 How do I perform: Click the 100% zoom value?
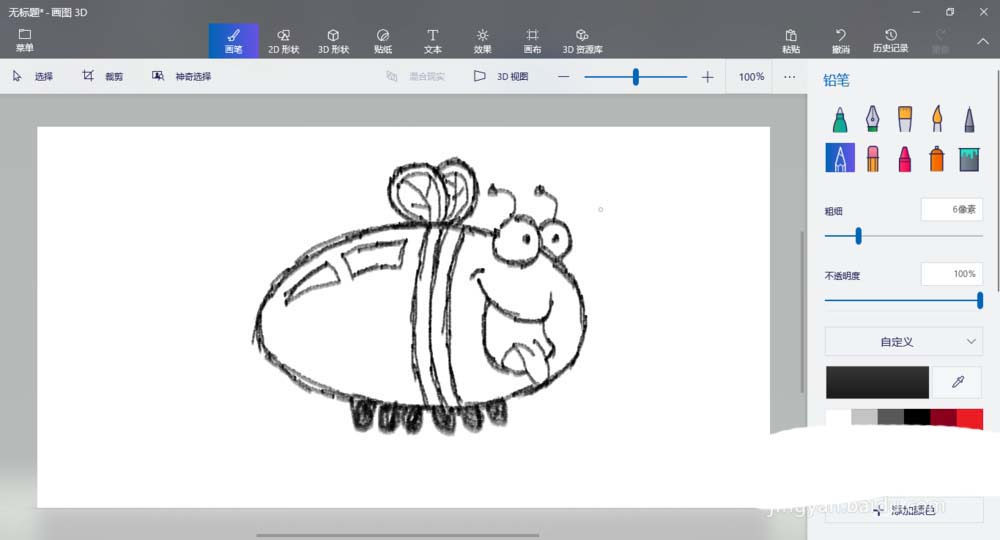coord(751,77)
